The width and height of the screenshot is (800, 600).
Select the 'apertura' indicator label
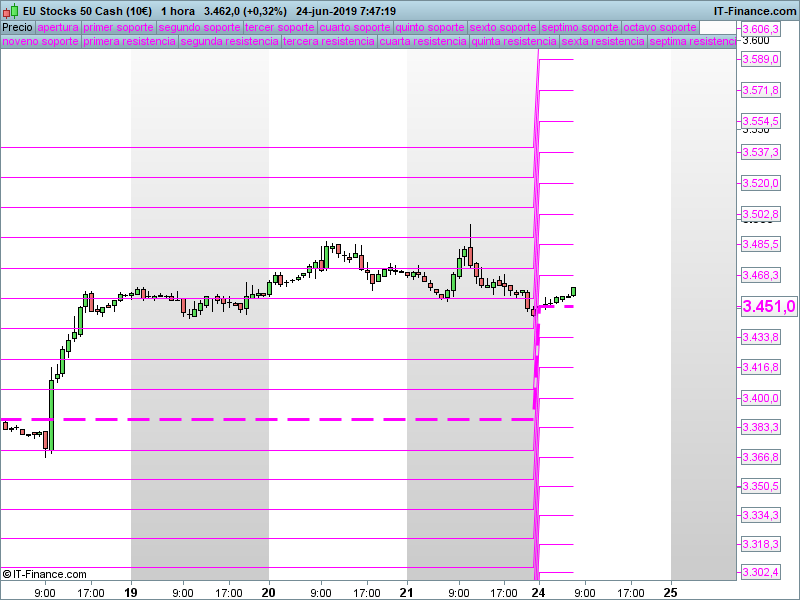pyautogui.click(x=58, y=27)
